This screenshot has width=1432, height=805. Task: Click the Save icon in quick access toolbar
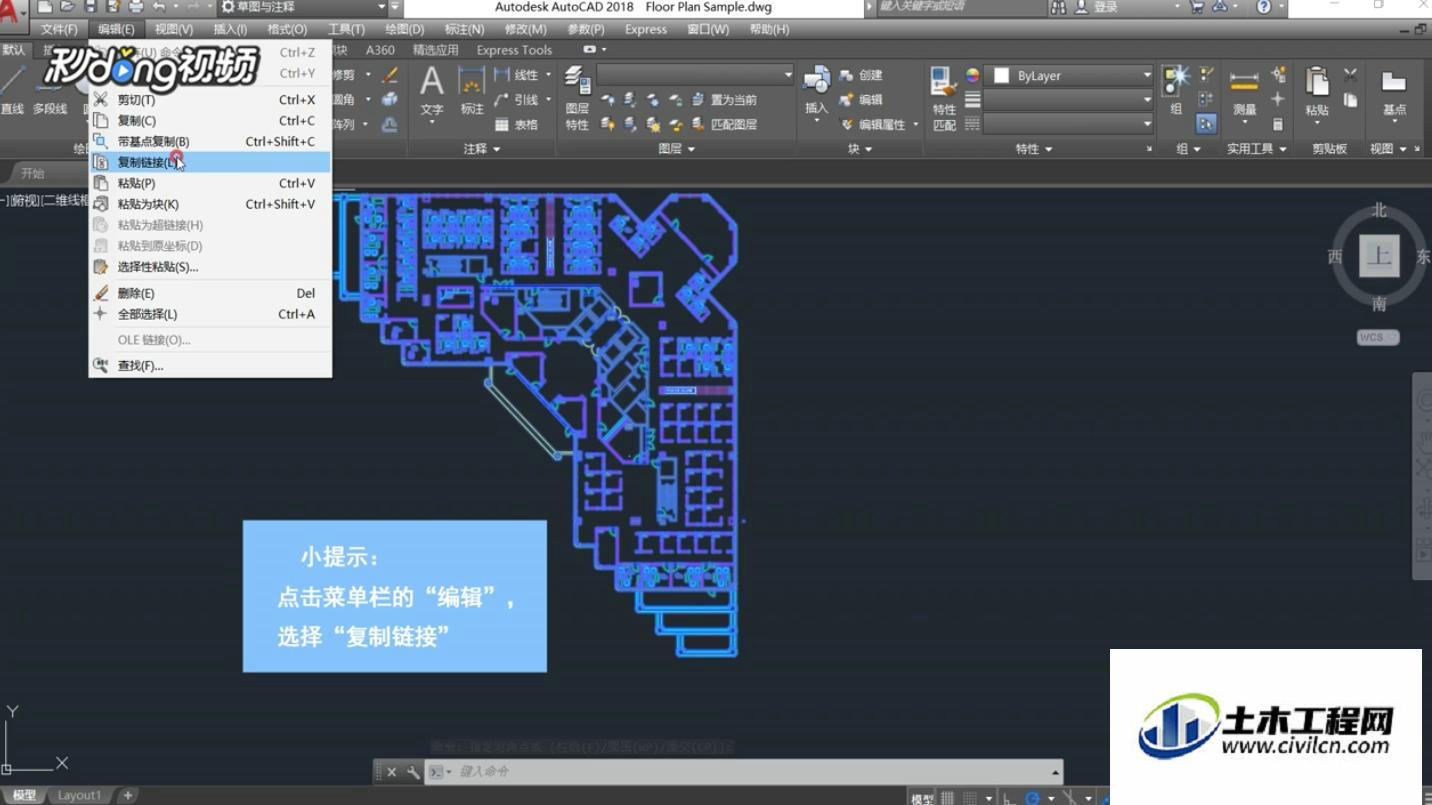click(x=91, y=7)
